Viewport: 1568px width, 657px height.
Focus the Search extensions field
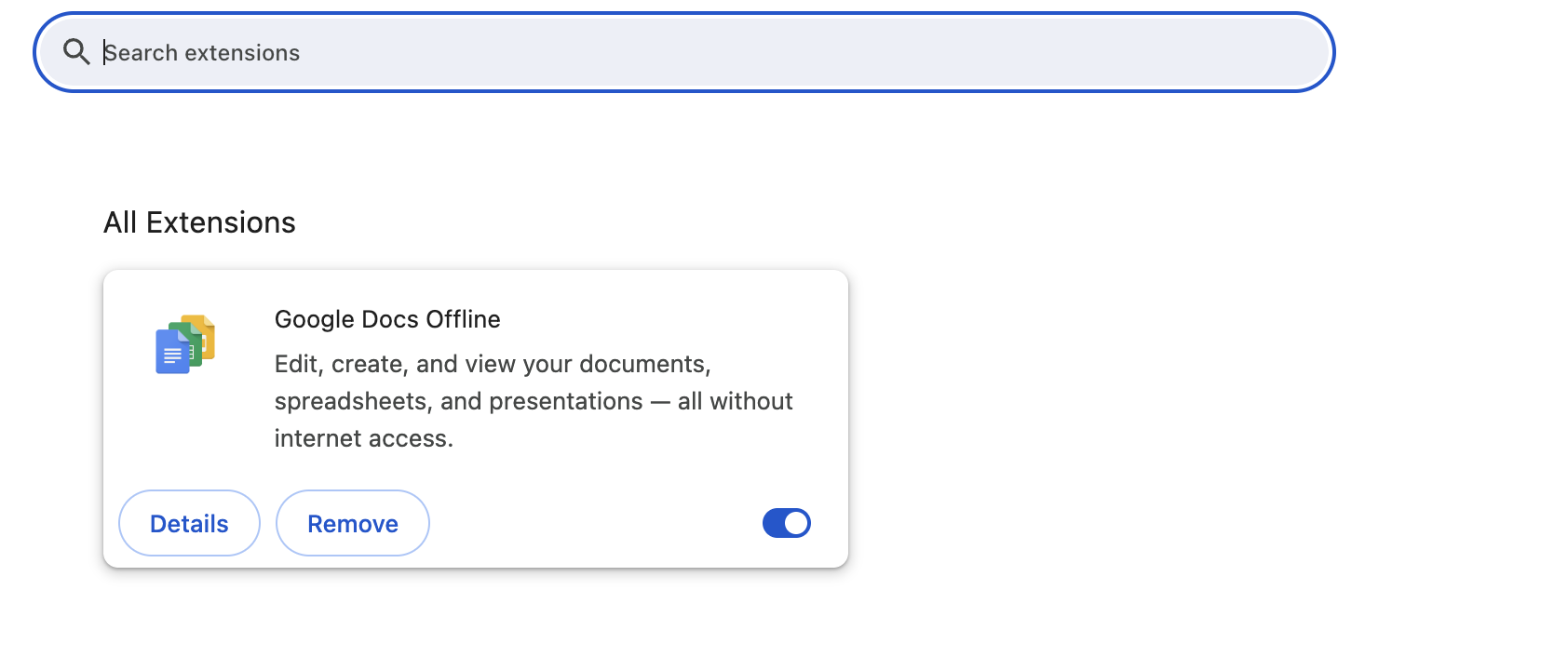click(x=684, y=52)
